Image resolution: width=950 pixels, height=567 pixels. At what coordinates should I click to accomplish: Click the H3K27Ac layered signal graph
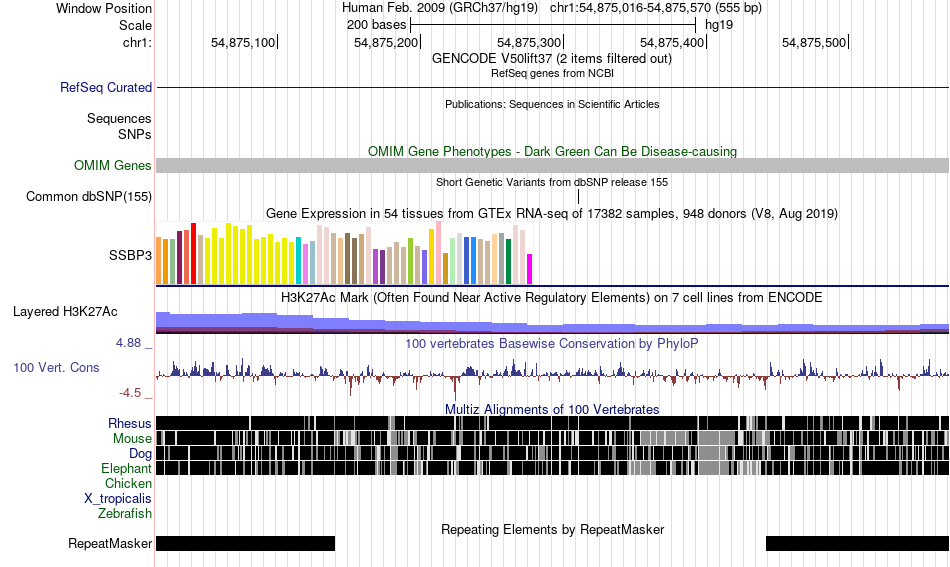(x=552, y=322)
